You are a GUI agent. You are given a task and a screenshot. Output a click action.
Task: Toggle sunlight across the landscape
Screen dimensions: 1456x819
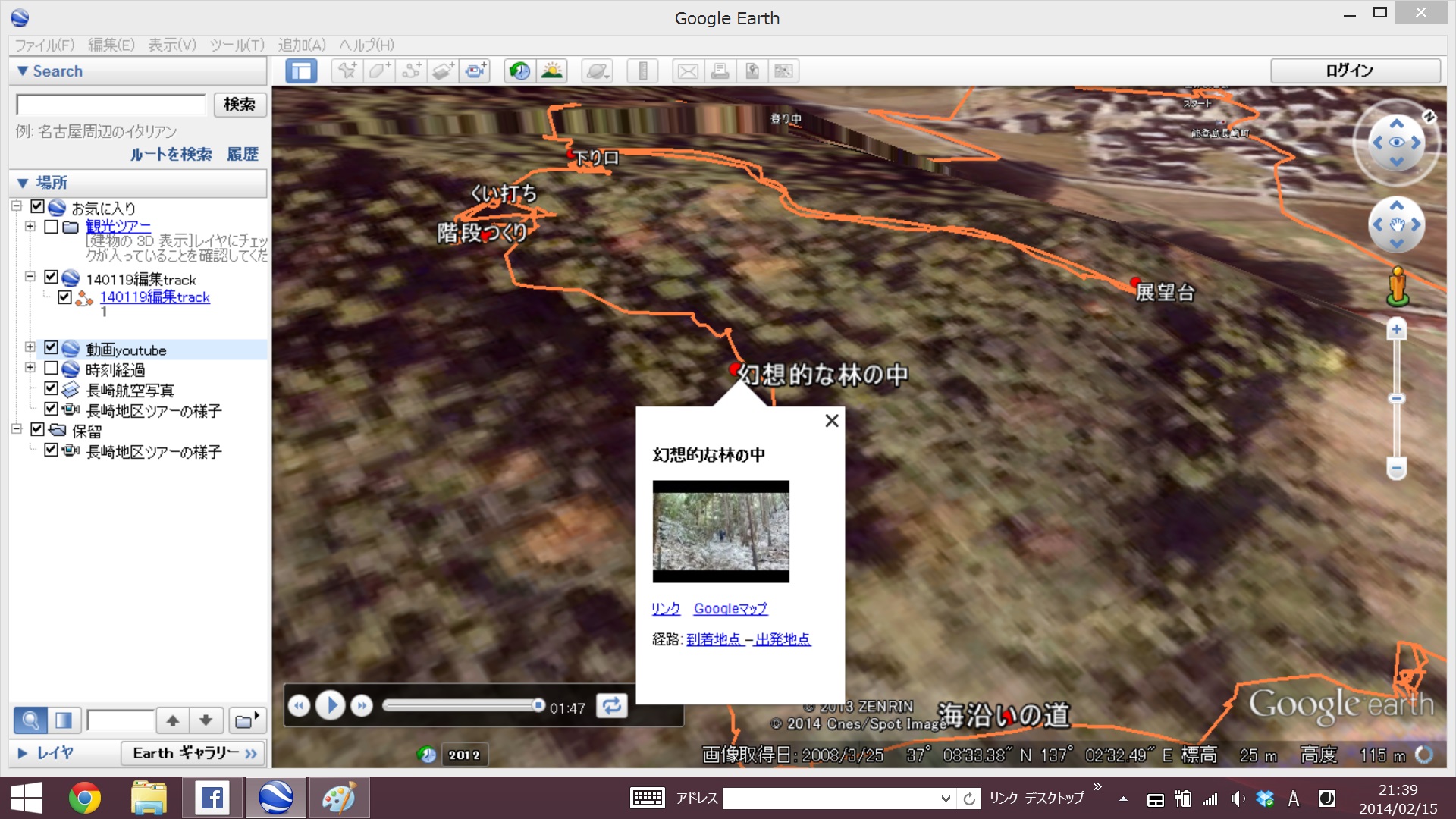pyautogui.click(x=552, y=71)
